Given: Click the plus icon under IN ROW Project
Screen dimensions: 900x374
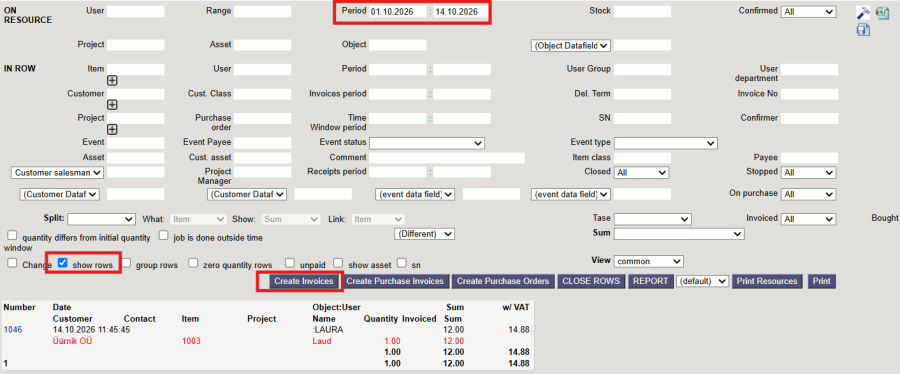Looking at the screenshot, I should pyautogui.click(x=112, y=130).
